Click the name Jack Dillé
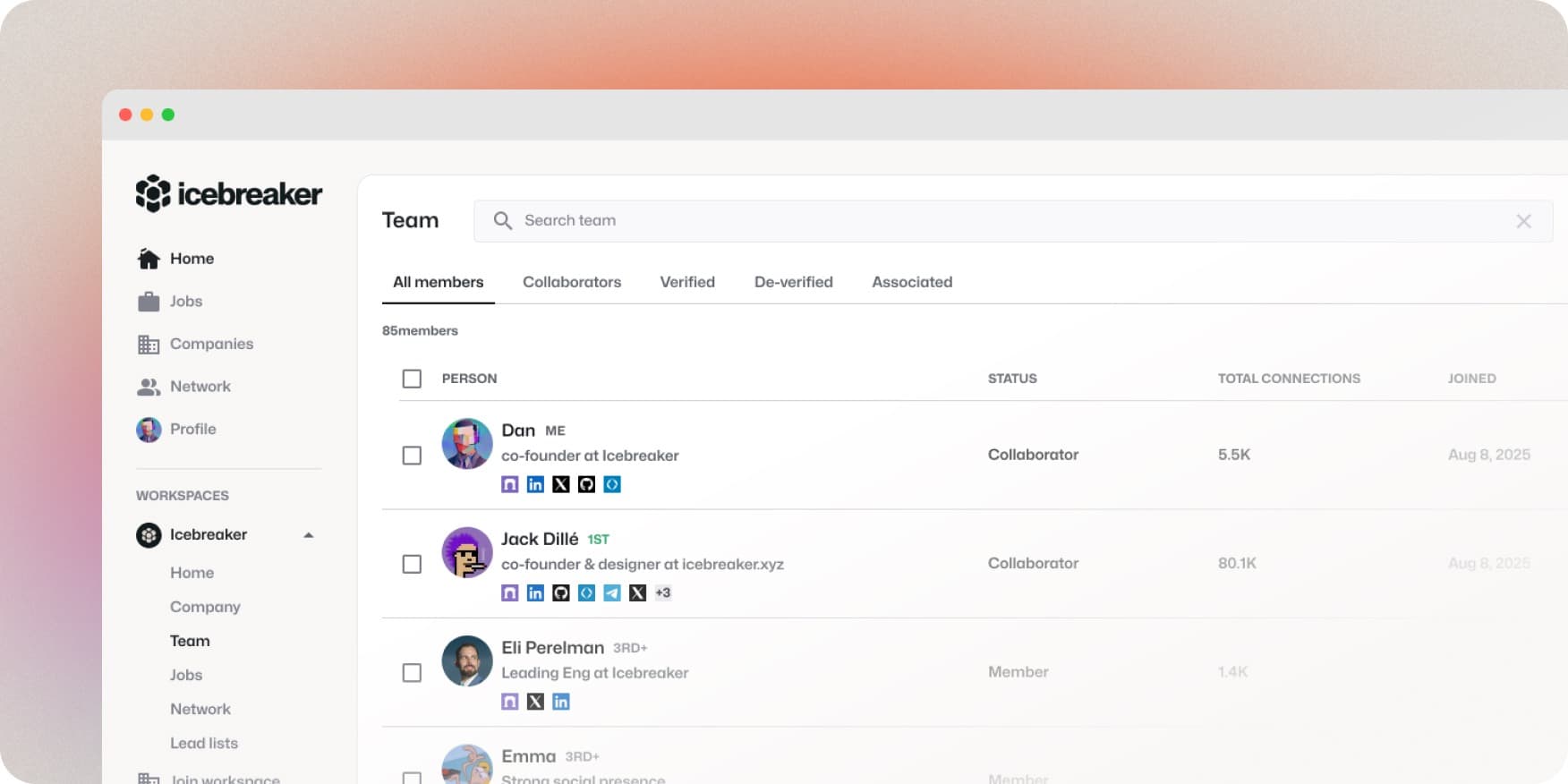Image resolution: width=1568 pixels, height=784 pixels. [x=540, y=539]
